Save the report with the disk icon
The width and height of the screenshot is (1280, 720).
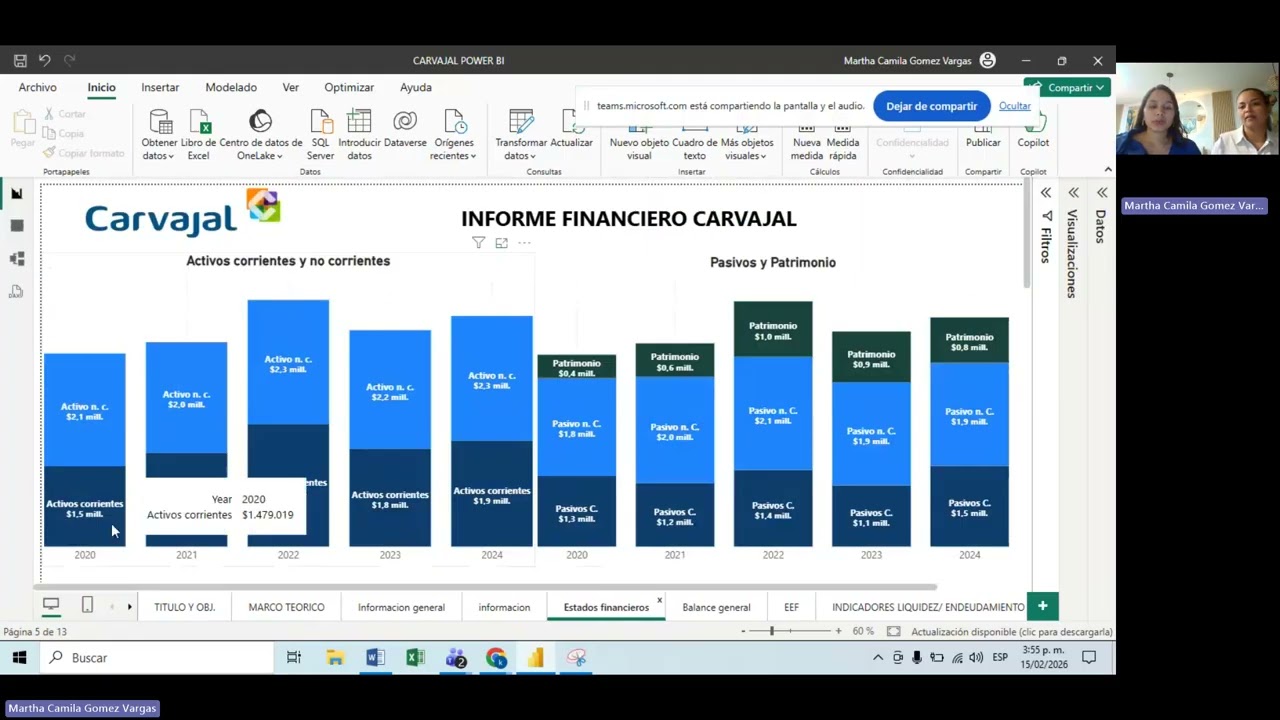pos(20,61)
